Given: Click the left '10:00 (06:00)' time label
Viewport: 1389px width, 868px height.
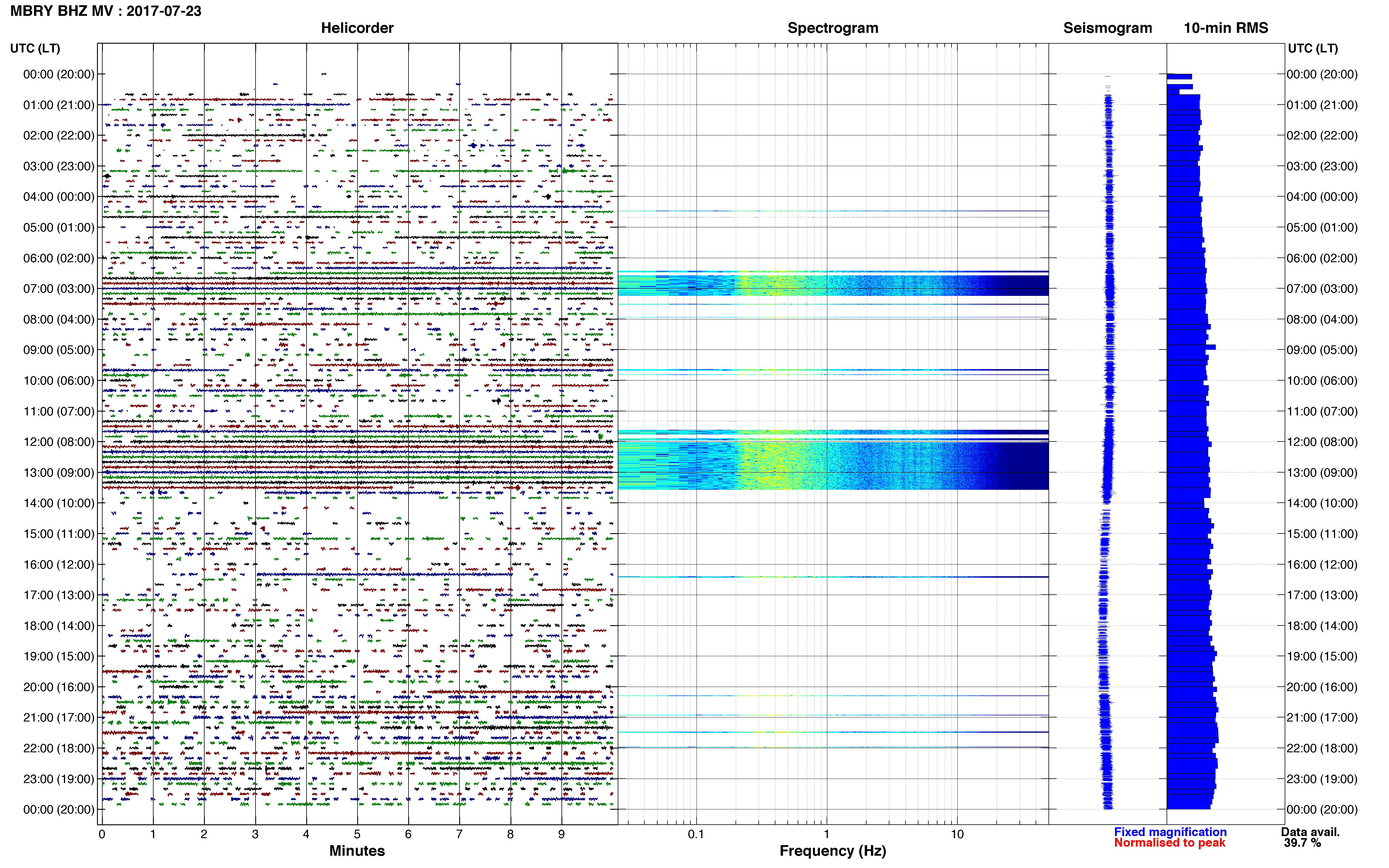Looking at the screenshot, I should click(x=59, y=381).
